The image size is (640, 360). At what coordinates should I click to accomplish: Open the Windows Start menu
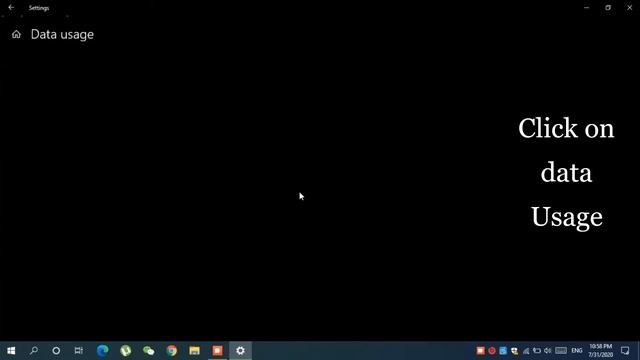11,351
